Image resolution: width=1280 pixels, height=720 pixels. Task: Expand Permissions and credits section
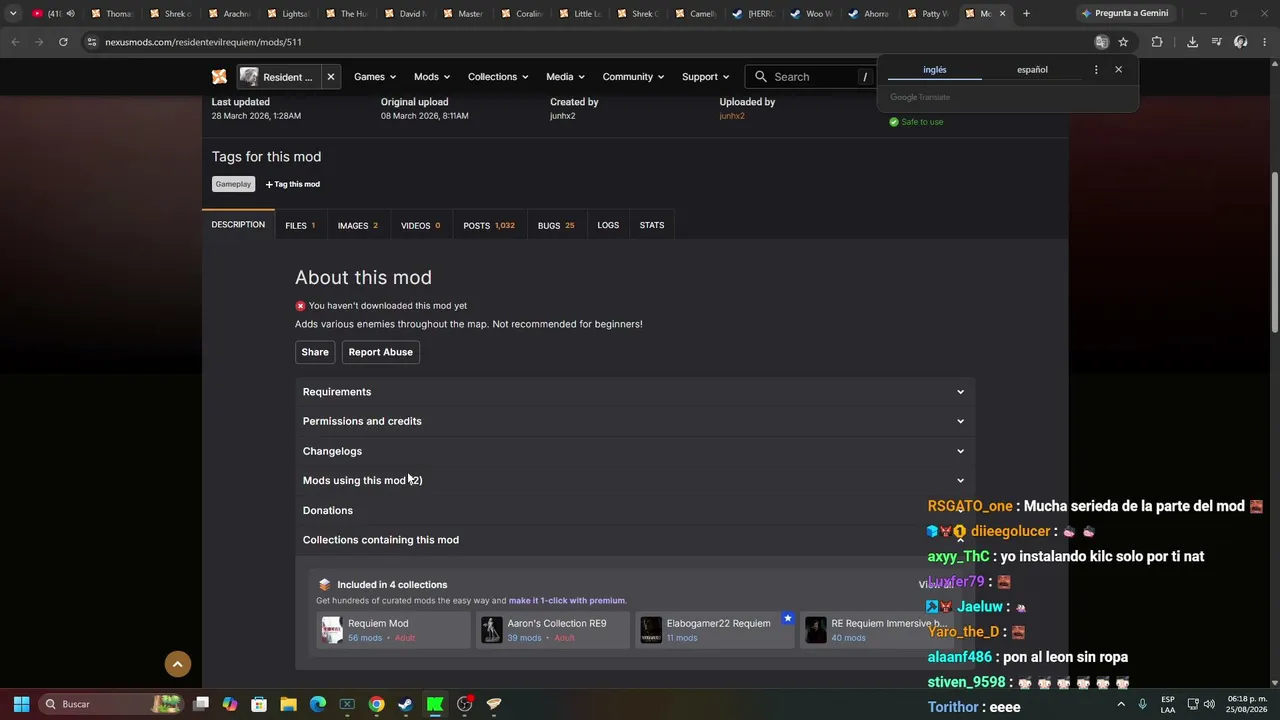click(635, 421)
